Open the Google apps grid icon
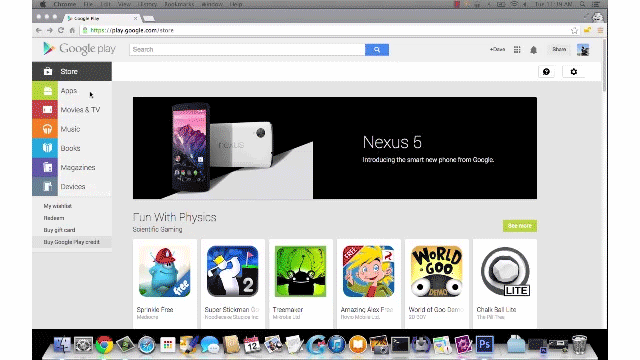 (x=517, y=49)
